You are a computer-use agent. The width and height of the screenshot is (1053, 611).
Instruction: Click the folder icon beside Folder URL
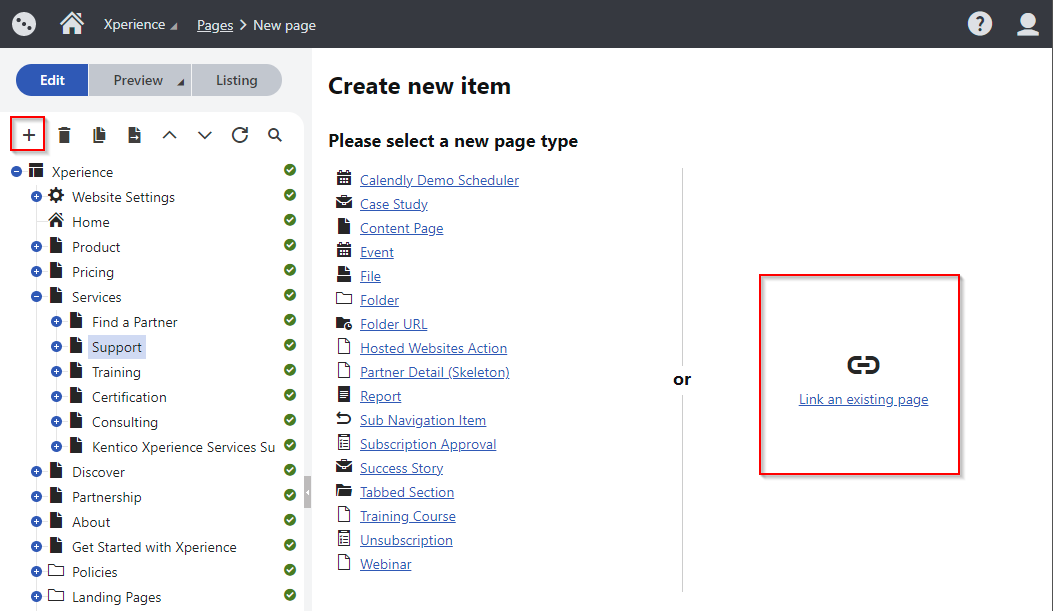click(x=344, y=323)
